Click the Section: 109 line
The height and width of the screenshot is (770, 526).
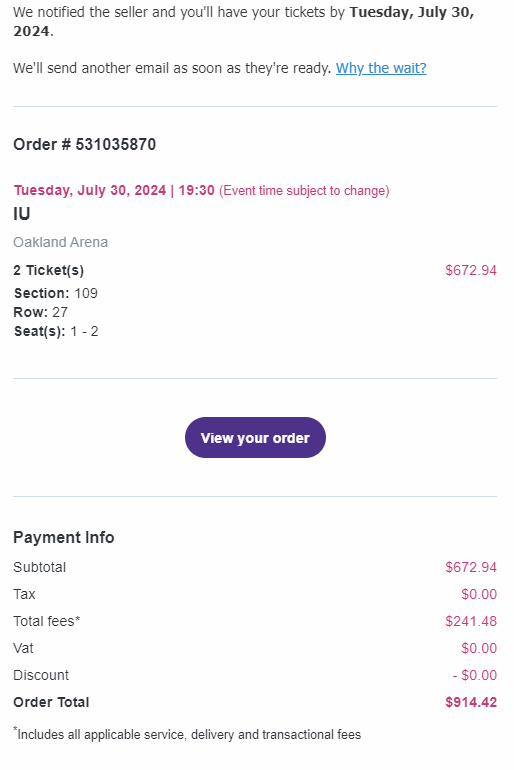pos(55,293)
